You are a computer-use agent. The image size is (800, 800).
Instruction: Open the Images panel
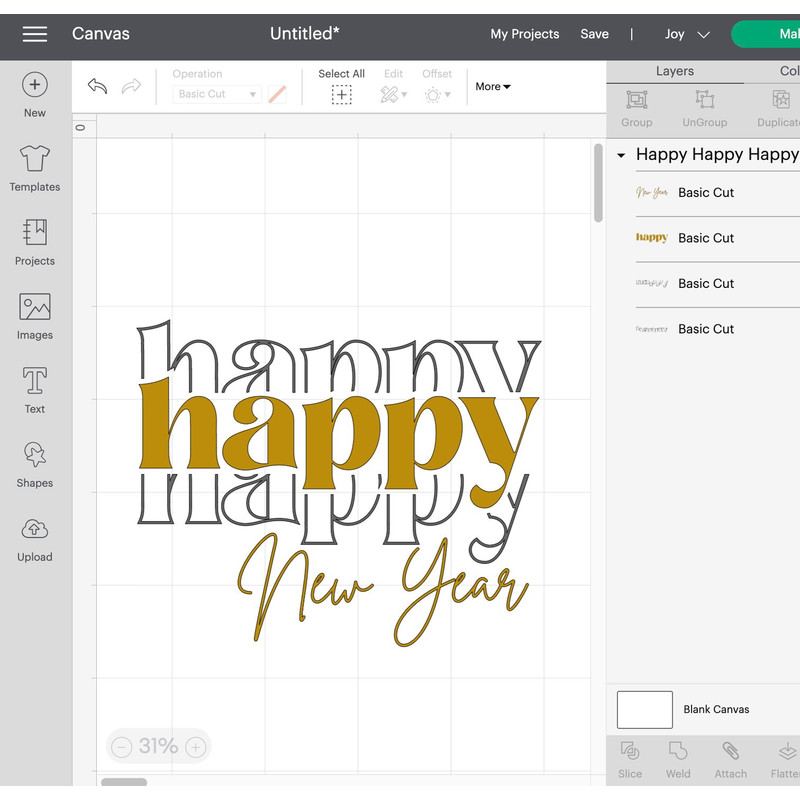point(34,316)
